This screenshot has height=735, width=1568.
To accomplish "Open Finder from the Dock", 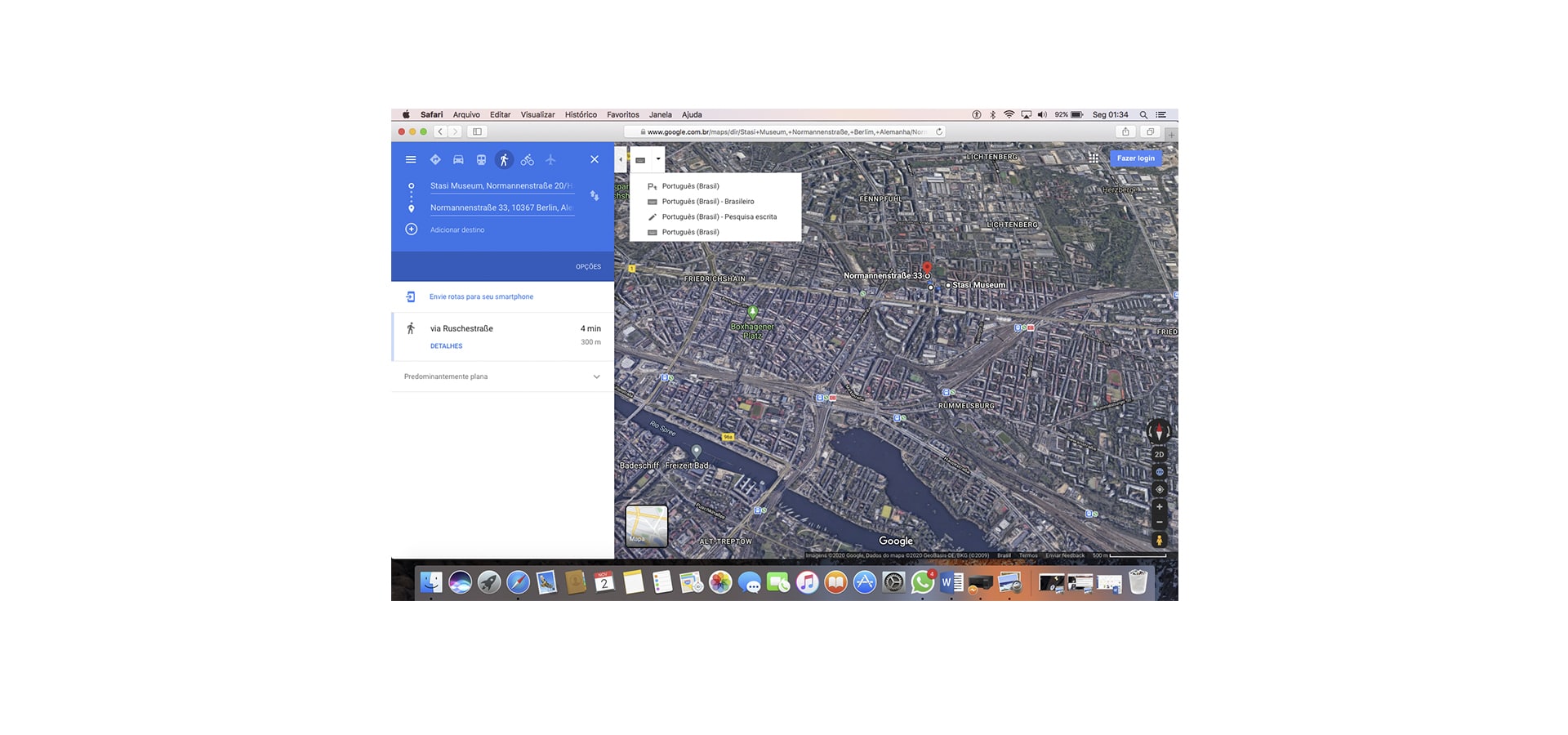I will coord(431,582).
